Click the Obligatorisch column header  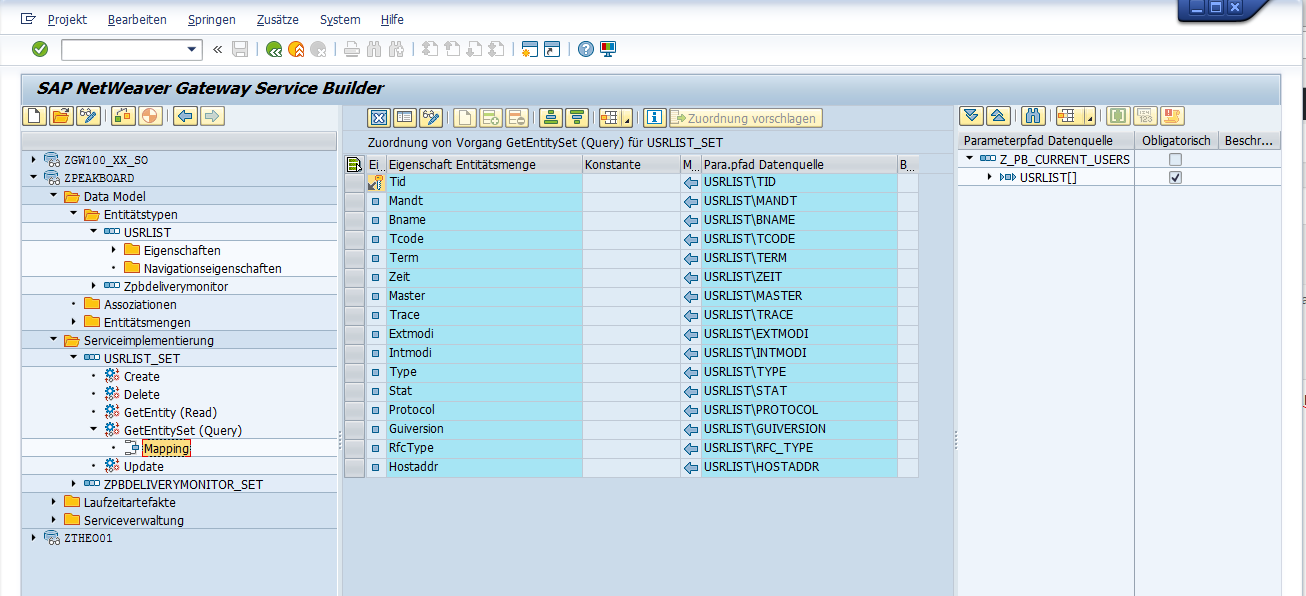point(1177,141)
